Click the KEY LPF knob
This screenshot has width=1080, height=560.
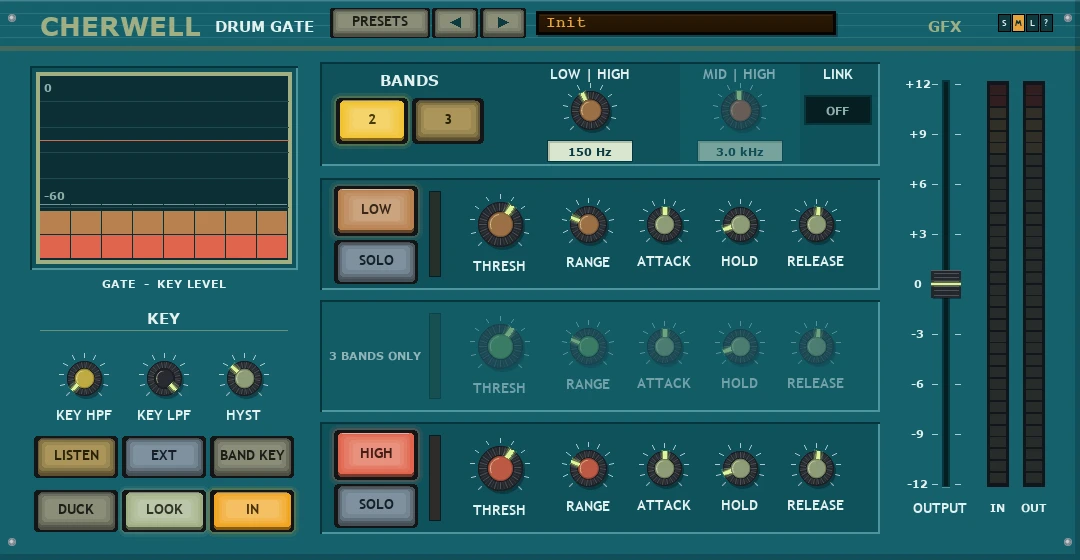tap(165, 378)
